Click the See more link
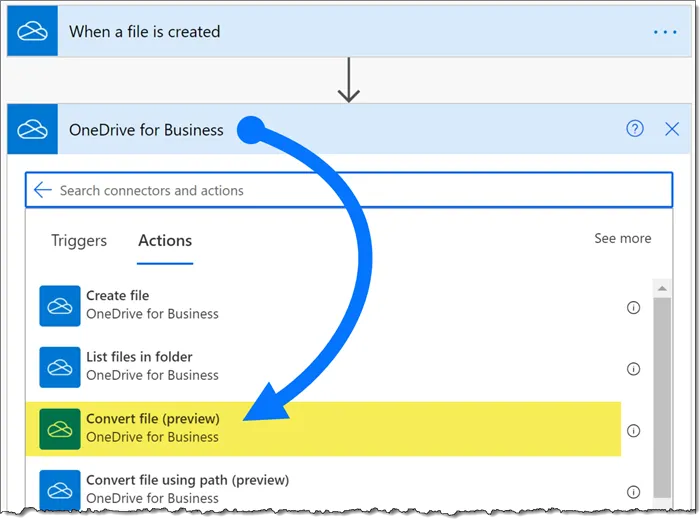The width and height of the screenshot is (700, 519). pos(622,238)
